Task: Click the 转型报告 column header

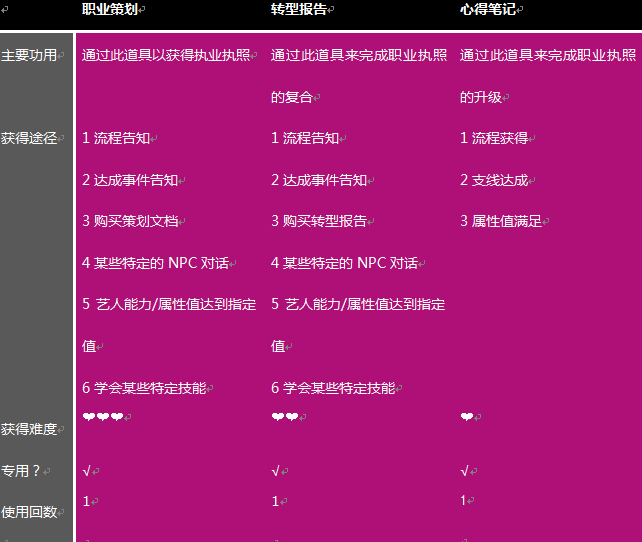Action: [x=299, y=9]
